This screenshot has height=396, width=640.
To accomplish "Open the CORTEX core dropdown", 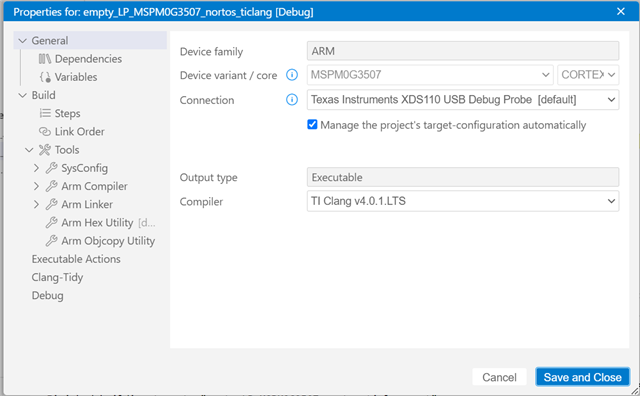I will [588, 75].
